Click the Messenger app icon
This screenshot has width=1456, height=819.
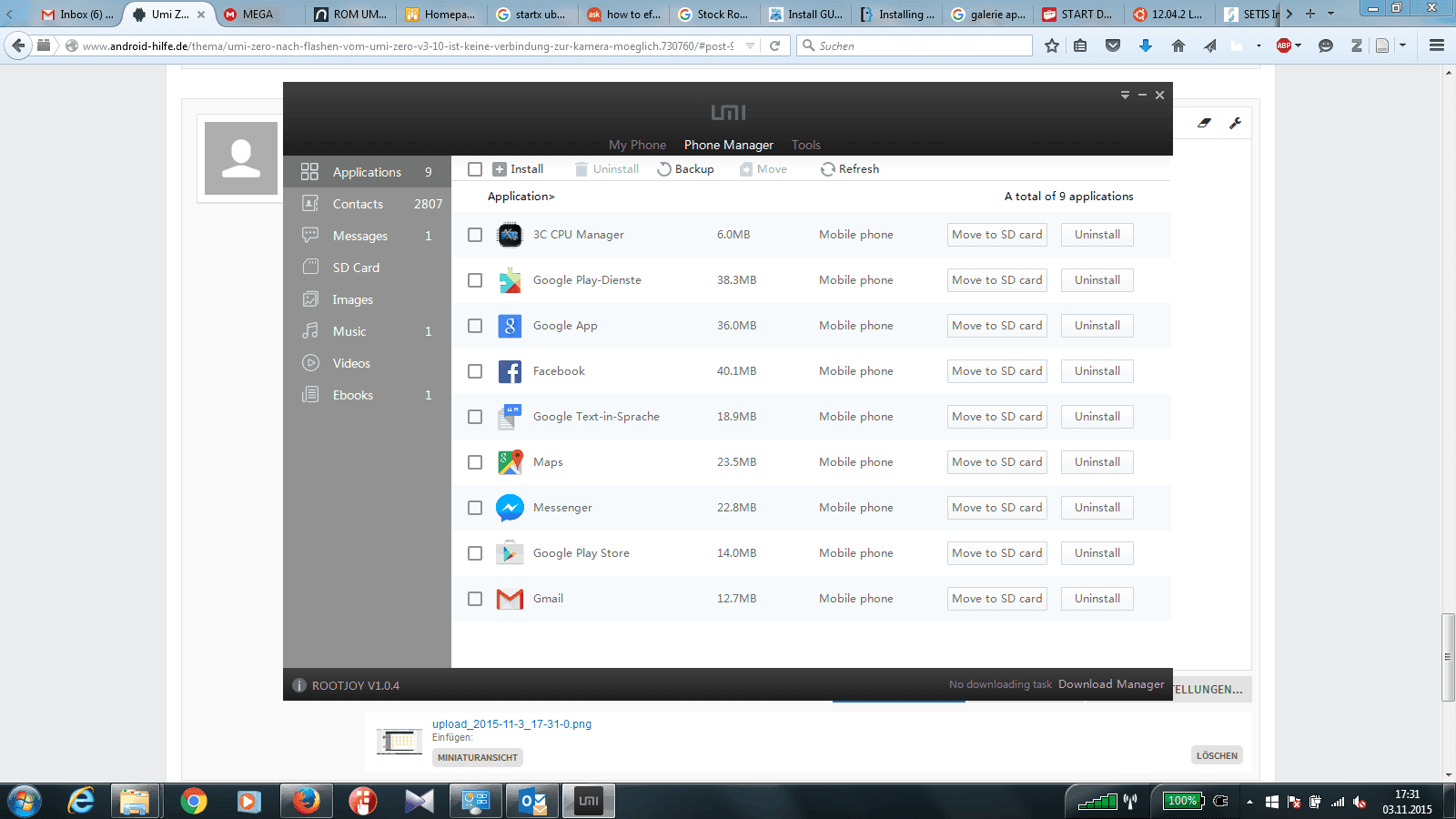tap(510, 508)
